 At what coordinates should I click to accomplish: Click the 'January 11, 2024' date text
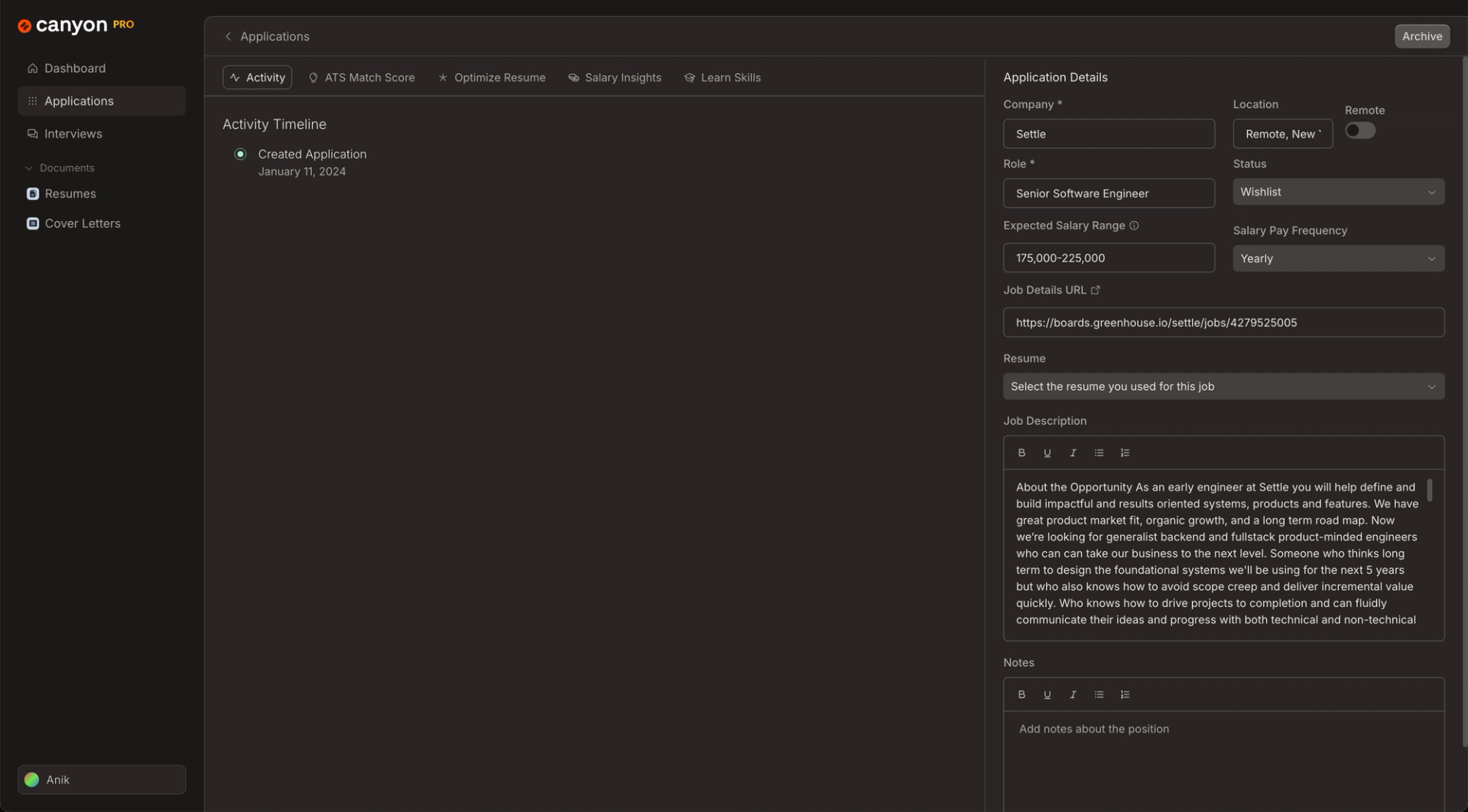coord(302,171)
